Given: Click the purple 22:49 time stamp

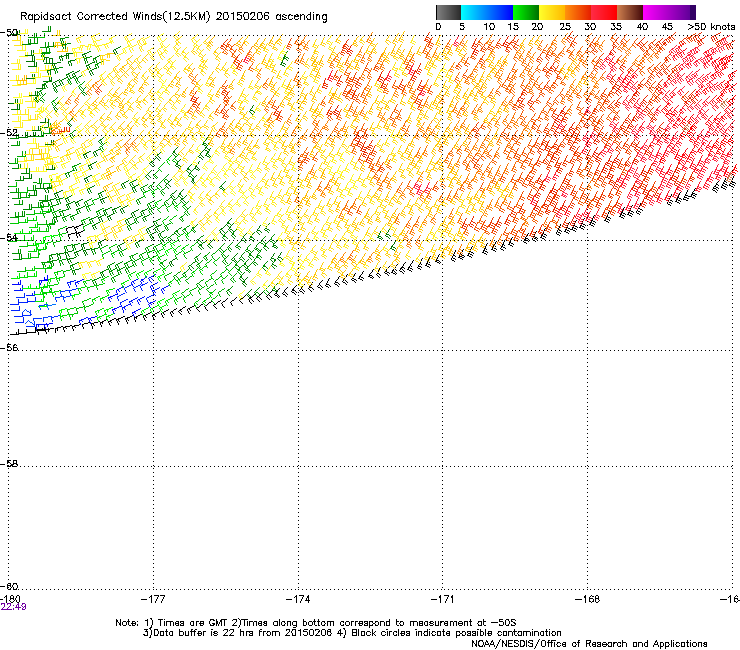Looking at the screenshot, I should pos(13,607).
